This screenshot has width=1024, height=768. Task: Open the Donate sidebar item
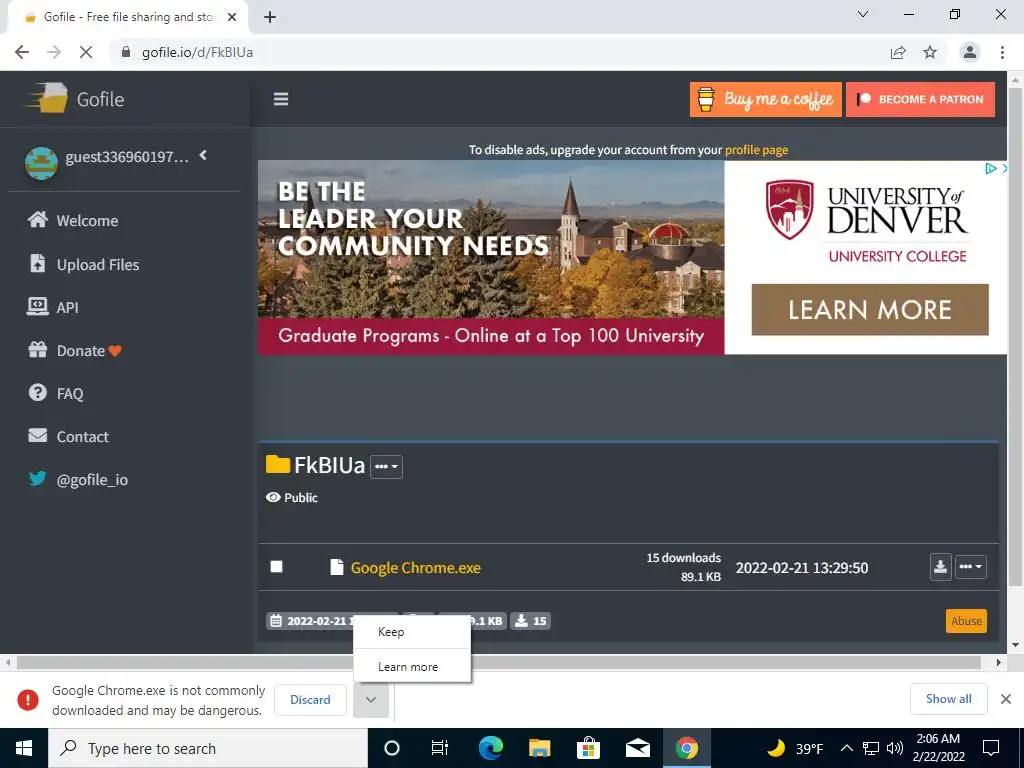point(74,351)
